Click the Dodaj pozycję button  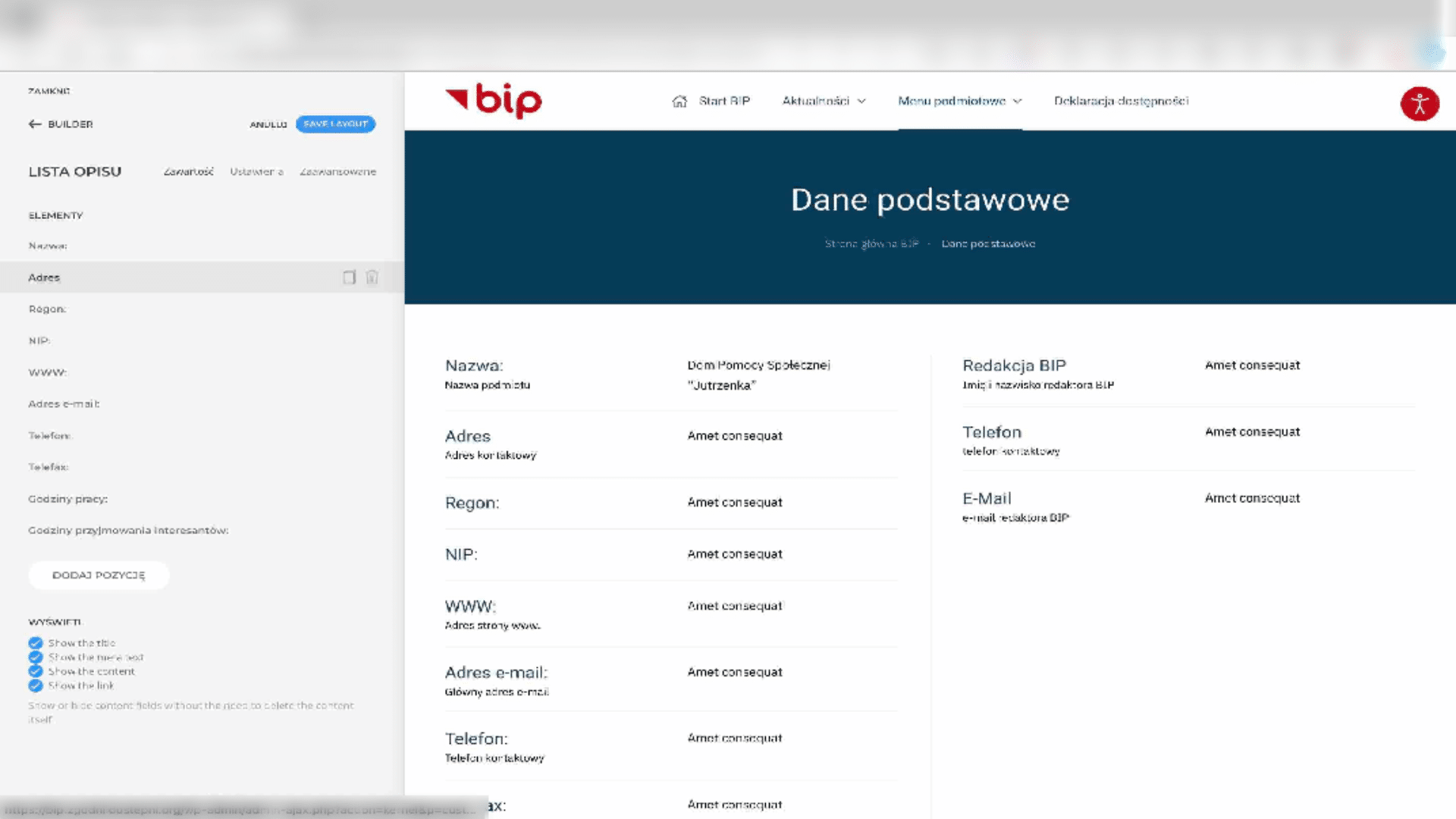99,576
